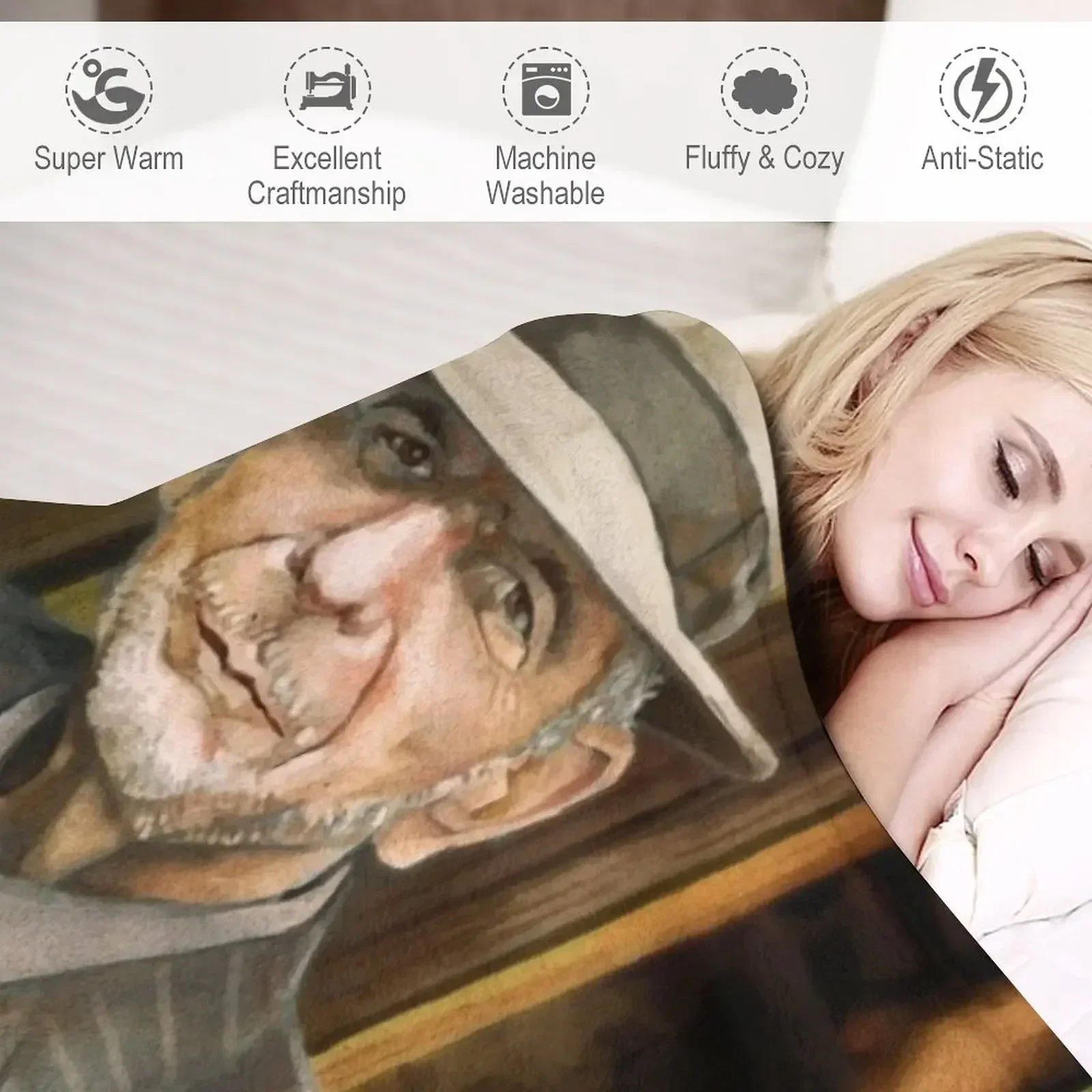The image size is (1092, 1092).
Task: Click the sewing machine craftsmanship icon
Action: pos(328,89)
